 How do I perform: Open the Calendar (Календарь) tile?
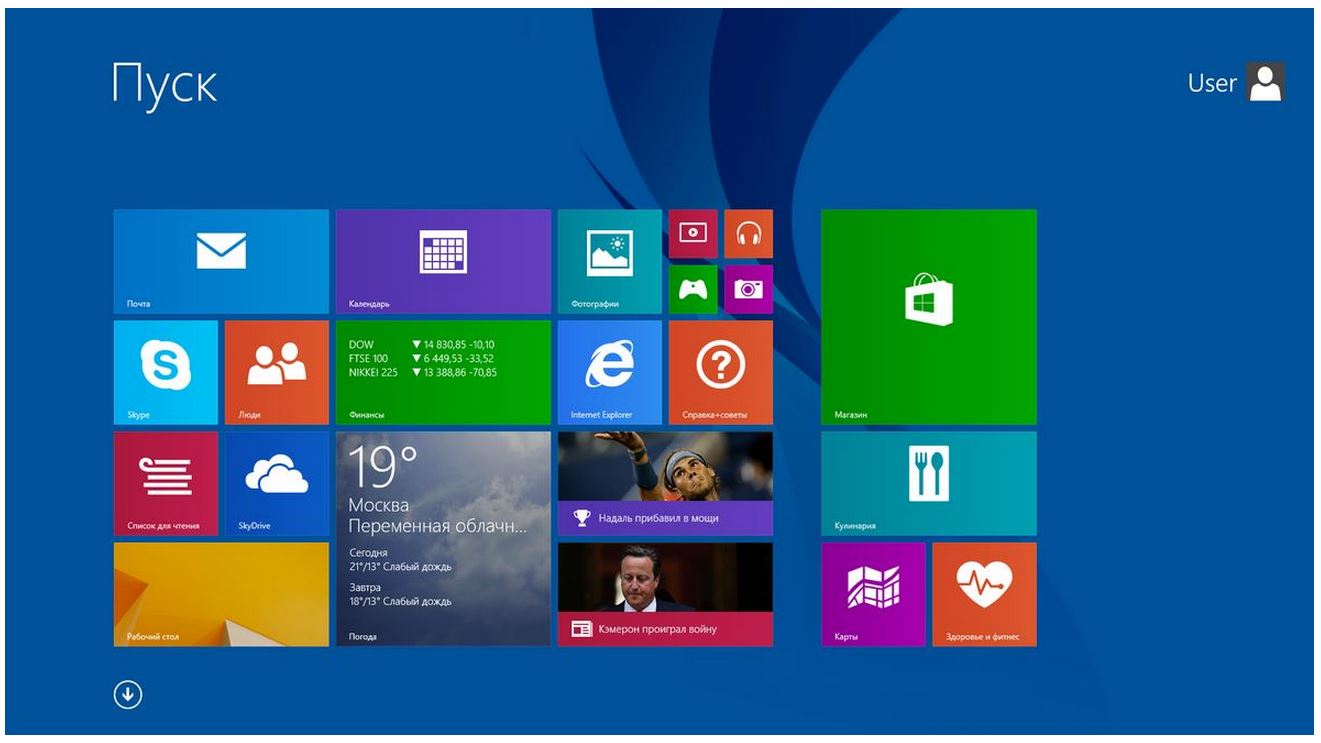pos(443,262)
